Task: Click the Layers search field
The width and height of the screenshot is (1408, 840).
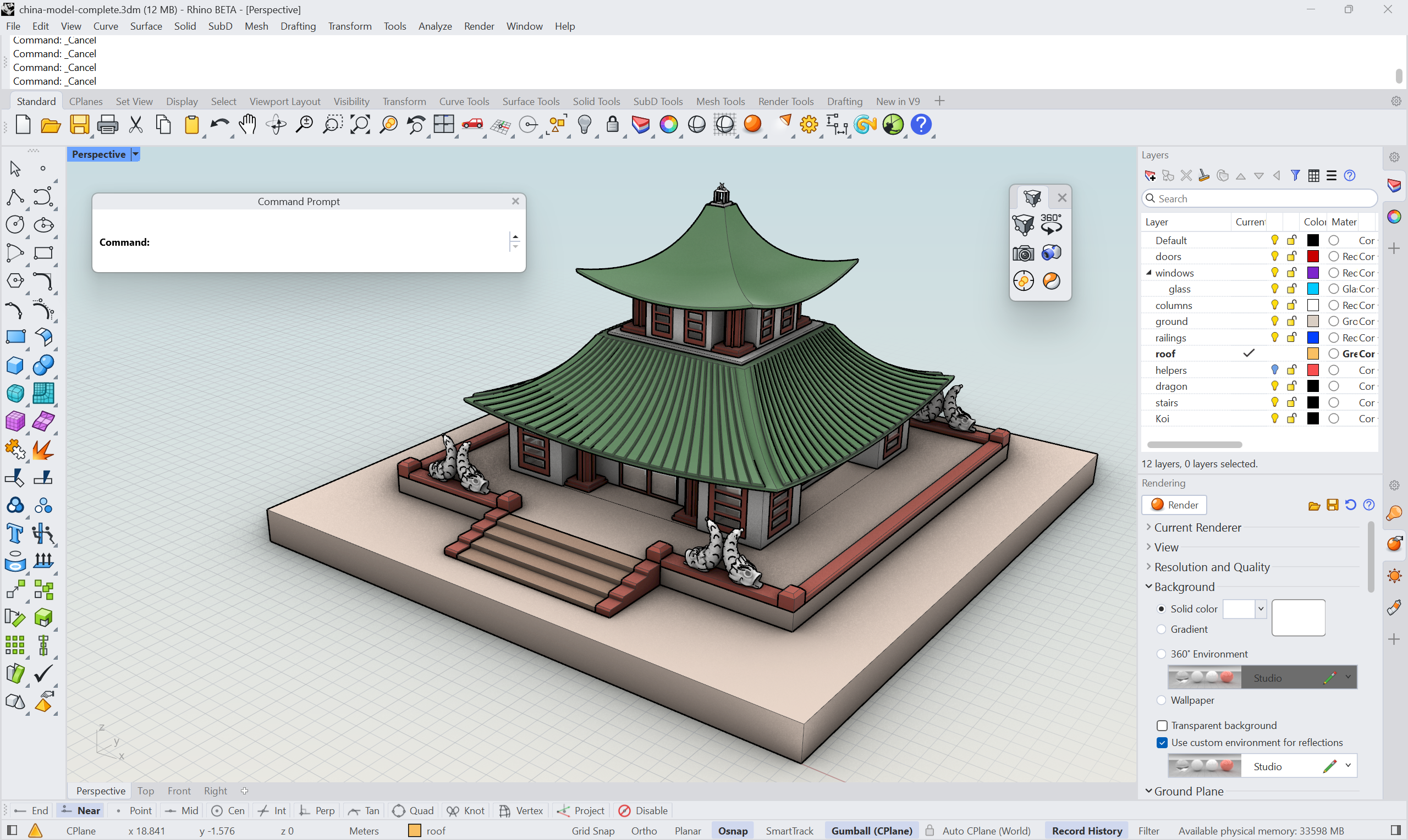Action: (x=1259, y=198)
